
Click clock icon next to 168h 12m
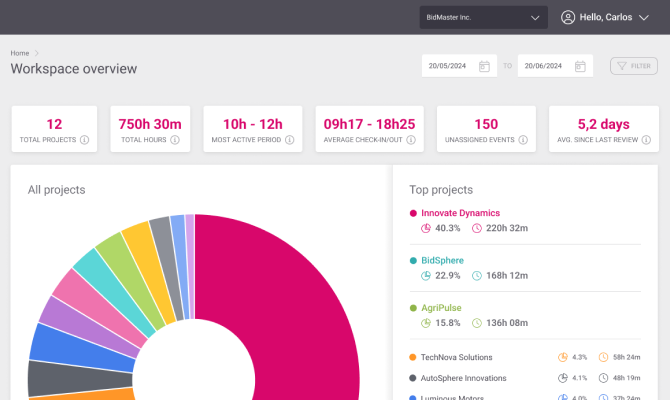pos(476,276)
